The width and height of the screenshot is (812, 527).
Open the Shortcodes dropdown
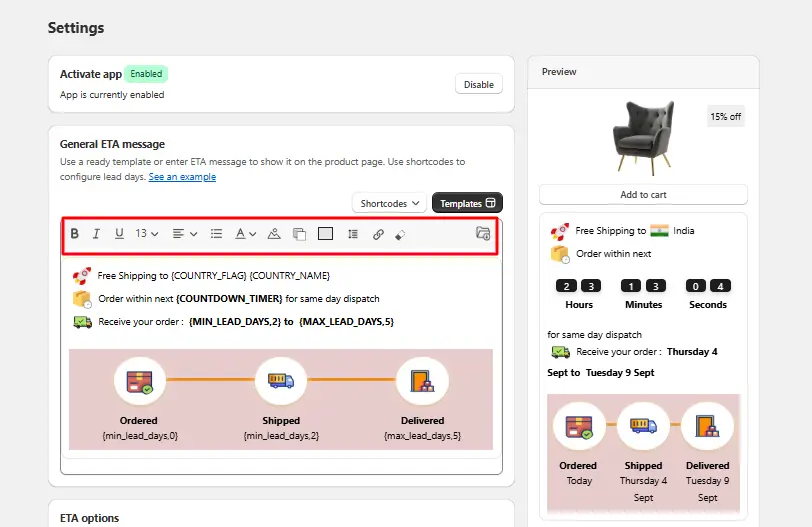point(389,203)
